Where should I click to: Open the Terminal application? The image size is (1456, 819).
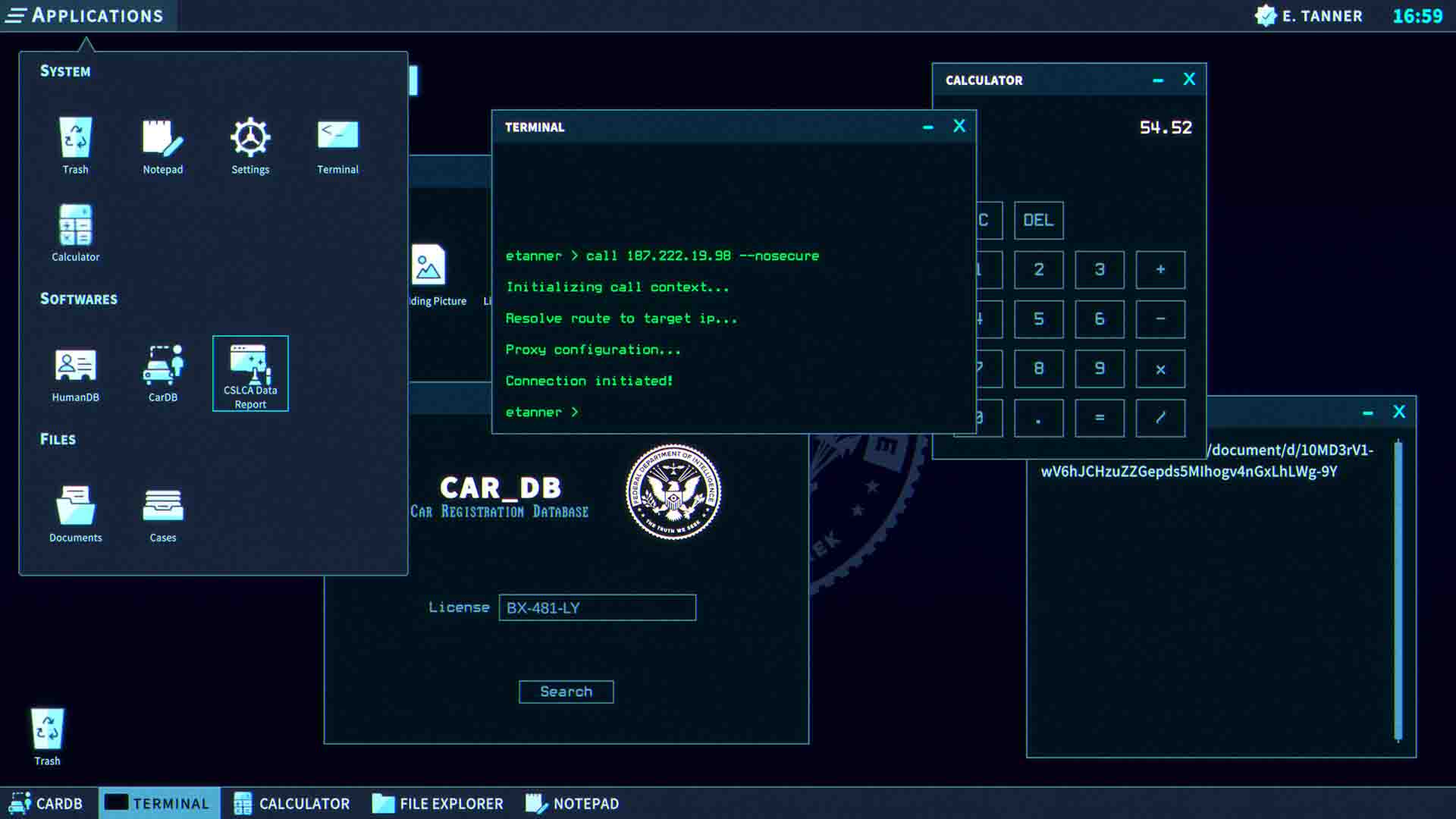[x=337, y=143]
